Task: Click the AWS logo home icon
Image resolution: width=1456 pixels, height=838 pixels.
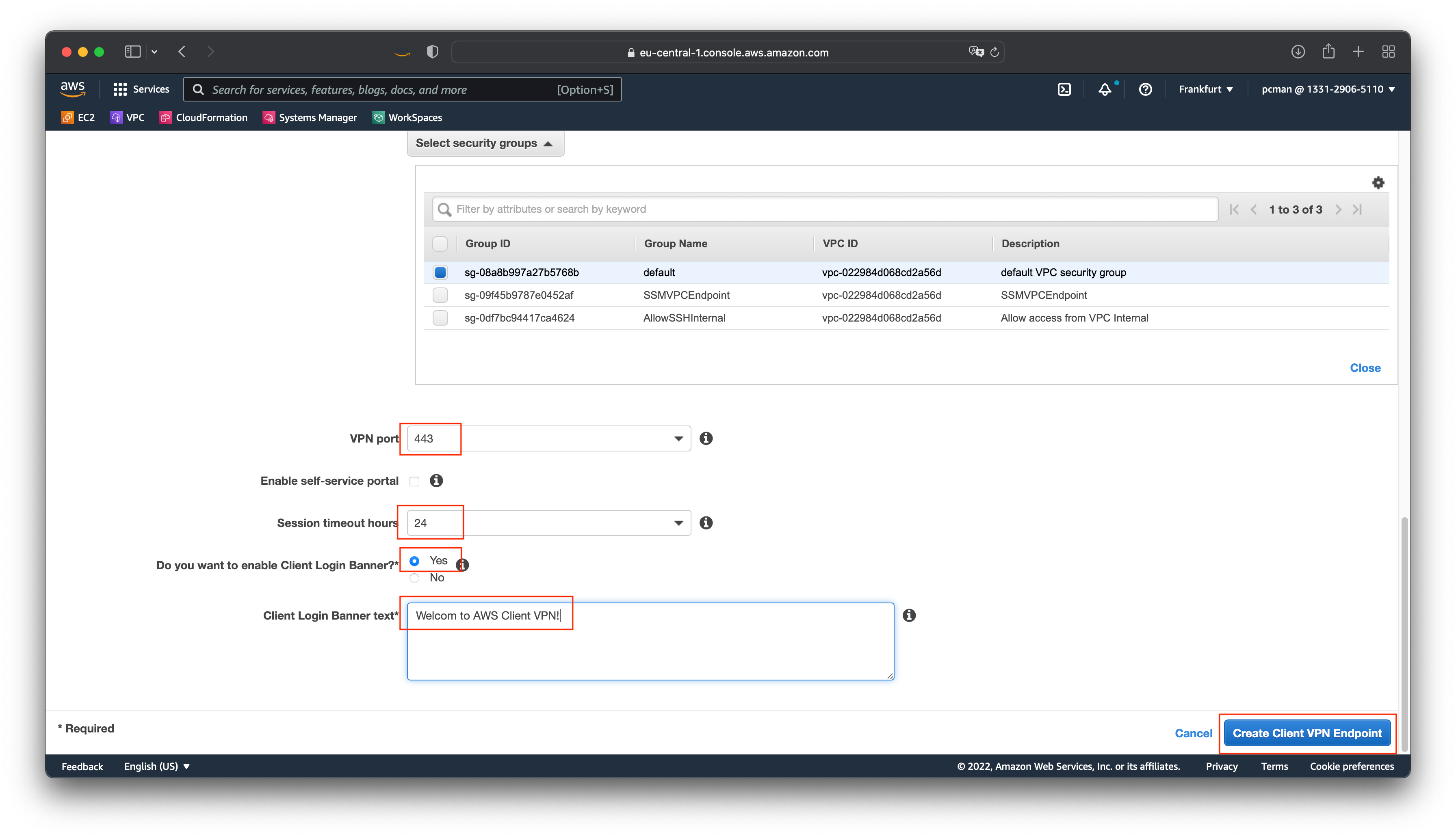Action: (x=73, y=89)
